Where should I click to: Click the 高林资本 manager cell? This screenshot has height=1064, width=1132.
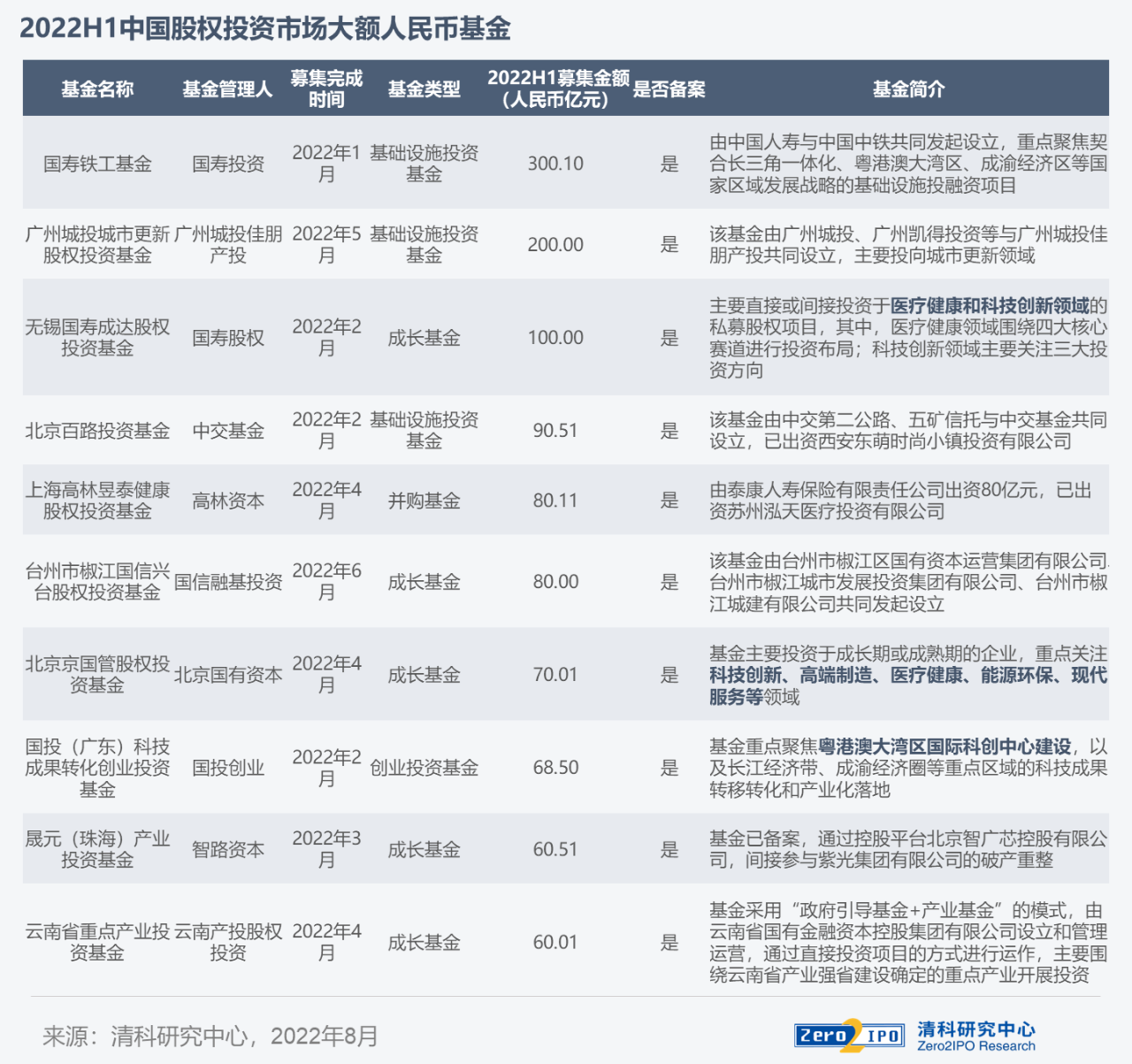(228, 501)
